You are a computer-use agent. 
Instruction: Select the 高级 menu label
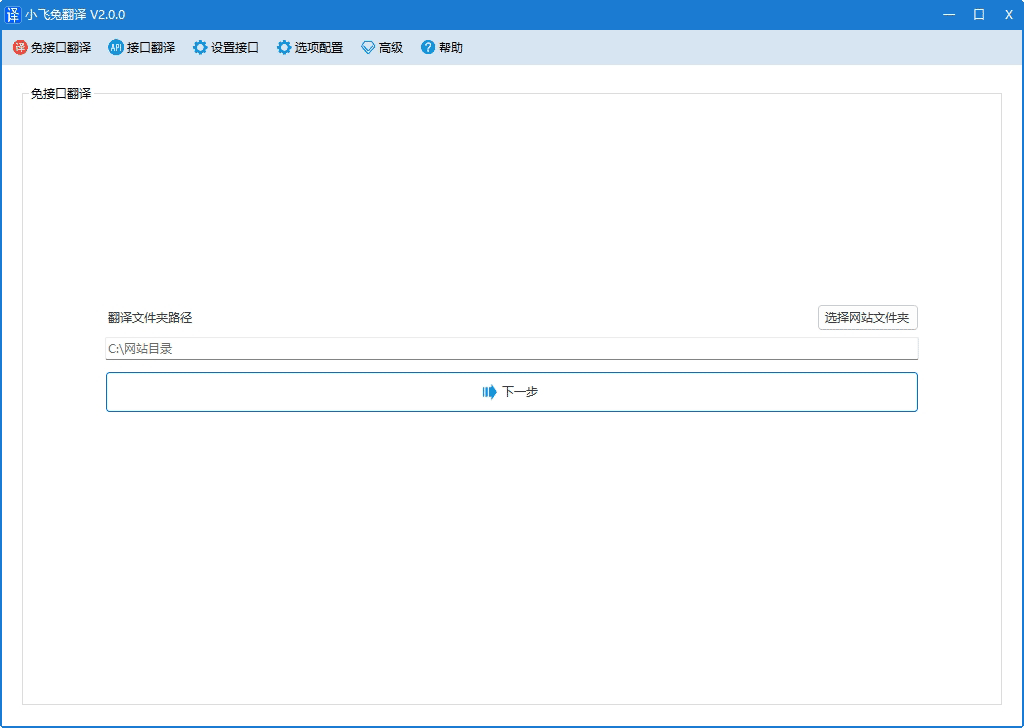pos(391,47)
